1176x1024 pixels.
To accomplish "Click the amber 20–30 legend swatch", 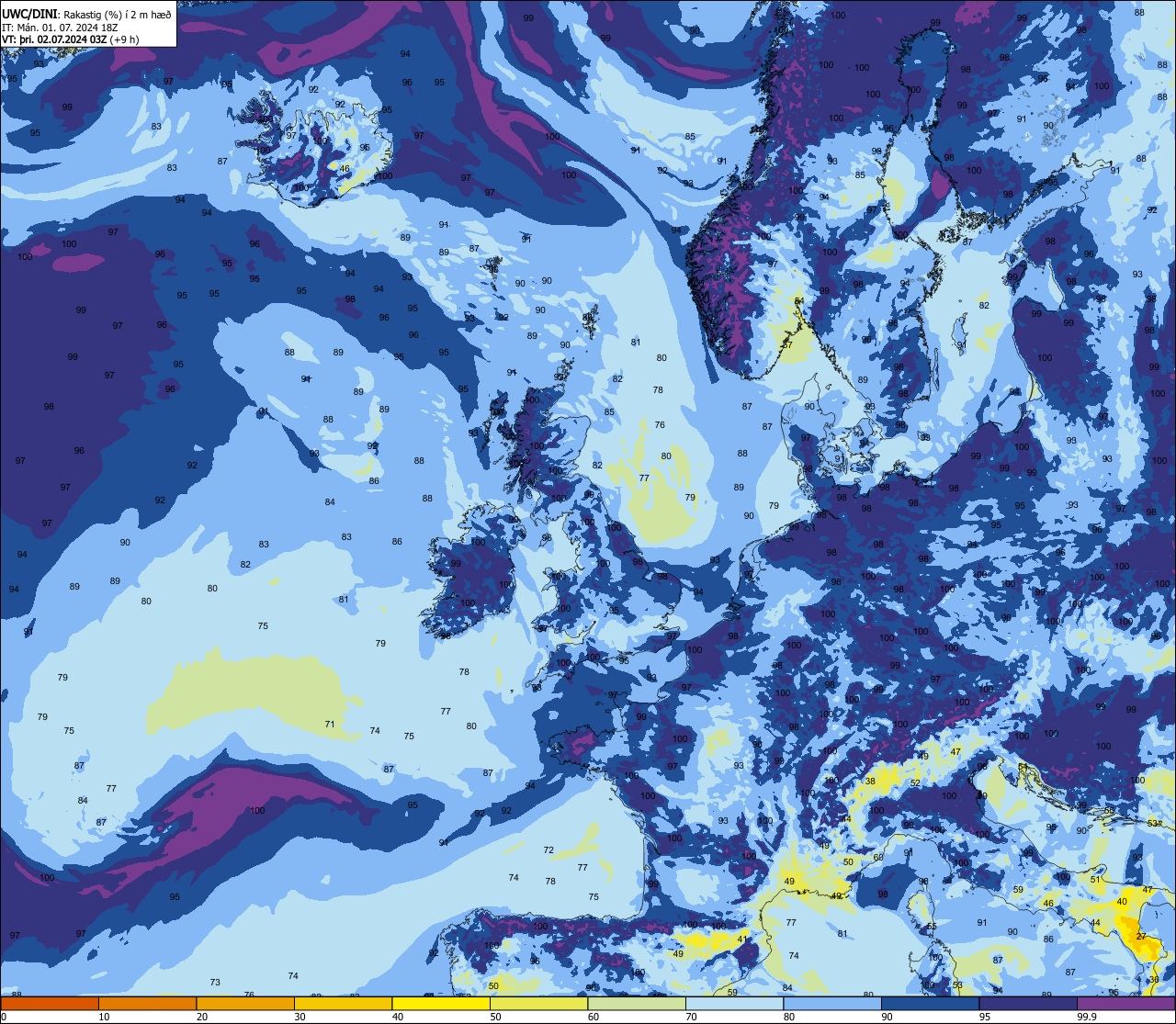I will point(245,1004).
